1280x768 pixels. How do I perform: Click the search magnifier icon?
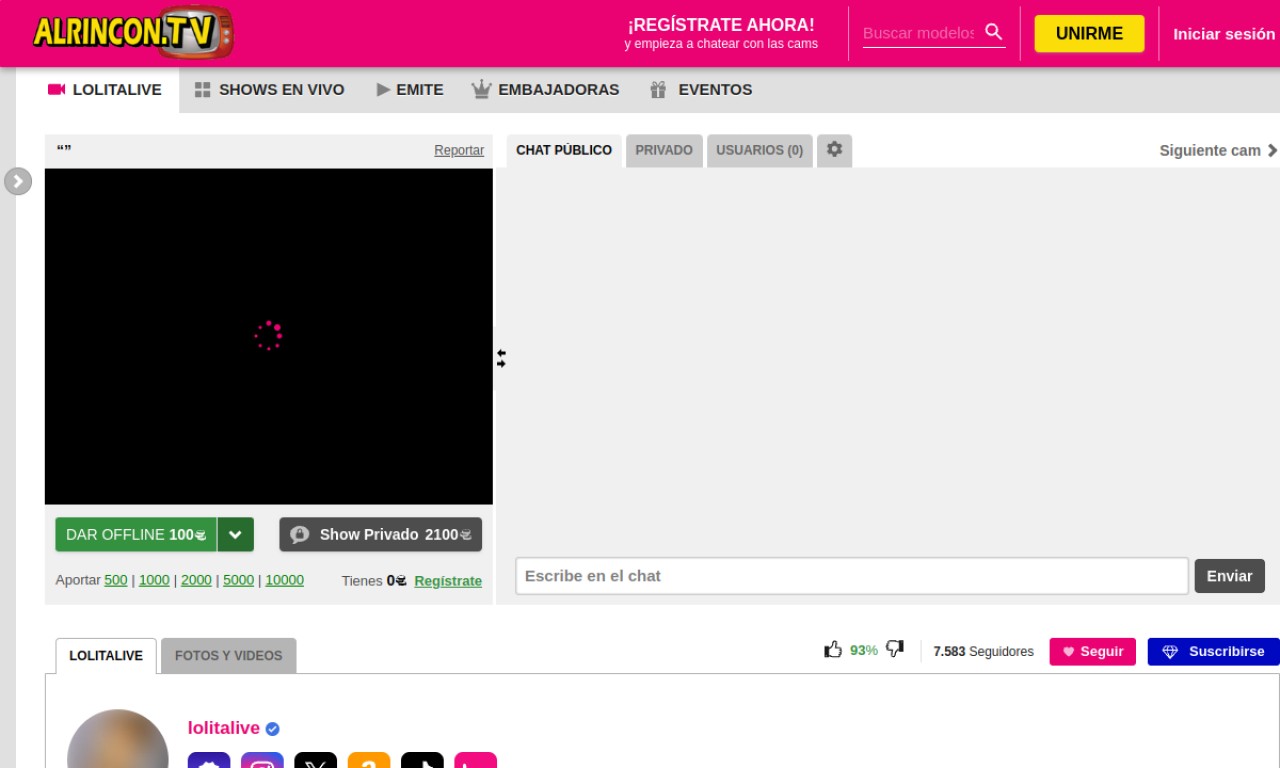point(993,32)
